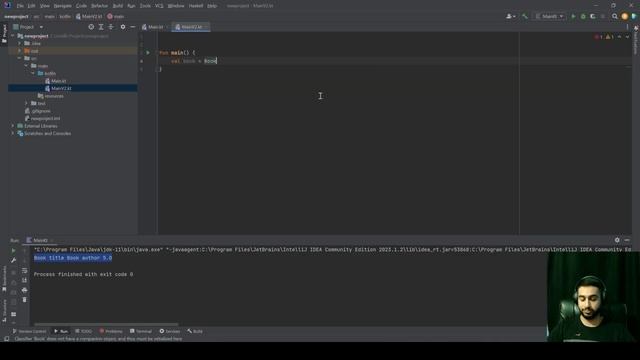
Task: Select newproject.iml file
Action: [x=42, y=118]
